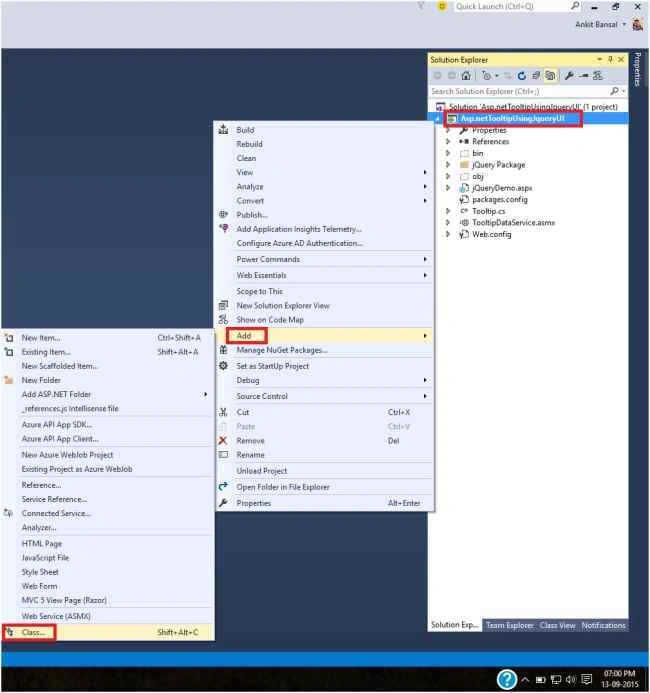The height and width of the screenshot is (693, 650).
Task: Click the Refresh icon in Solution Explorer toolbar
Action: pyautogui.click(x=522, y=76)
